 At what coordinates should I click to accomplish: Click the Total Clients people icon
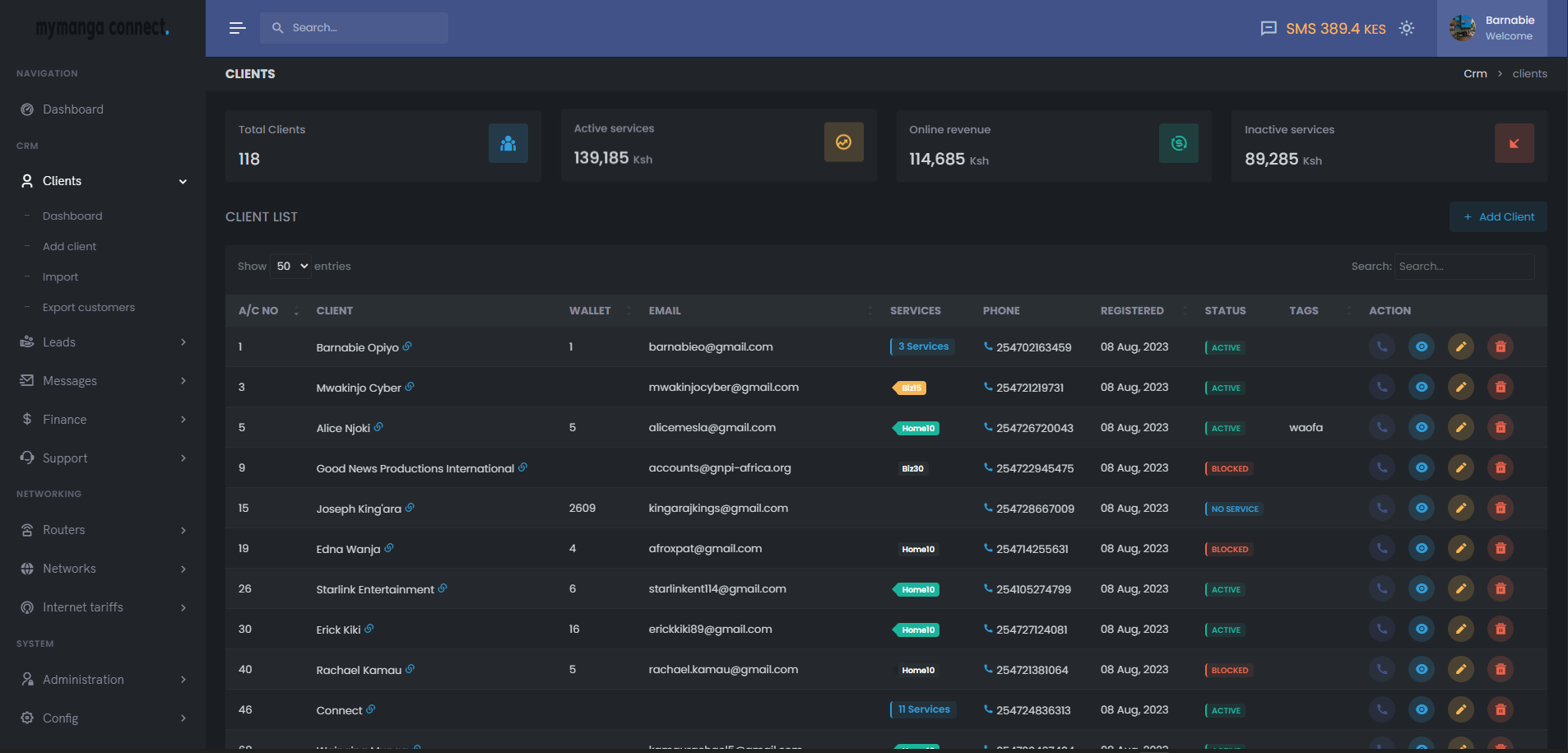click(508, 144)
